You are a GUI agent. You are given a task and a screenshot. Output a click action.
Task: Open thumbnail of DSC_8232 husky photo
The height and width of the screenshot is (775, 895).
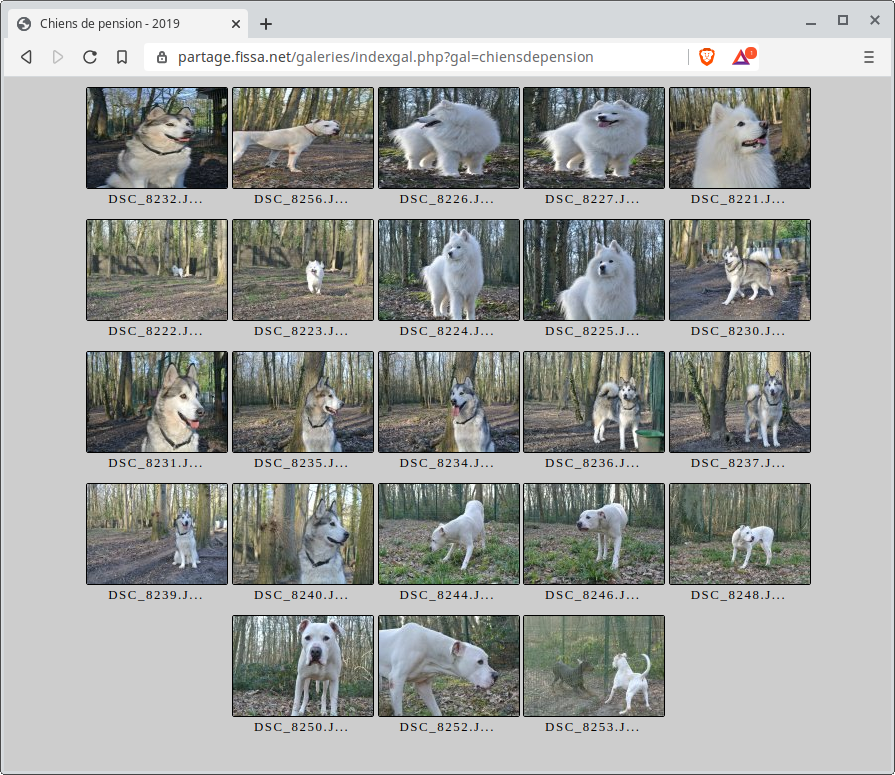pos(157,138)
